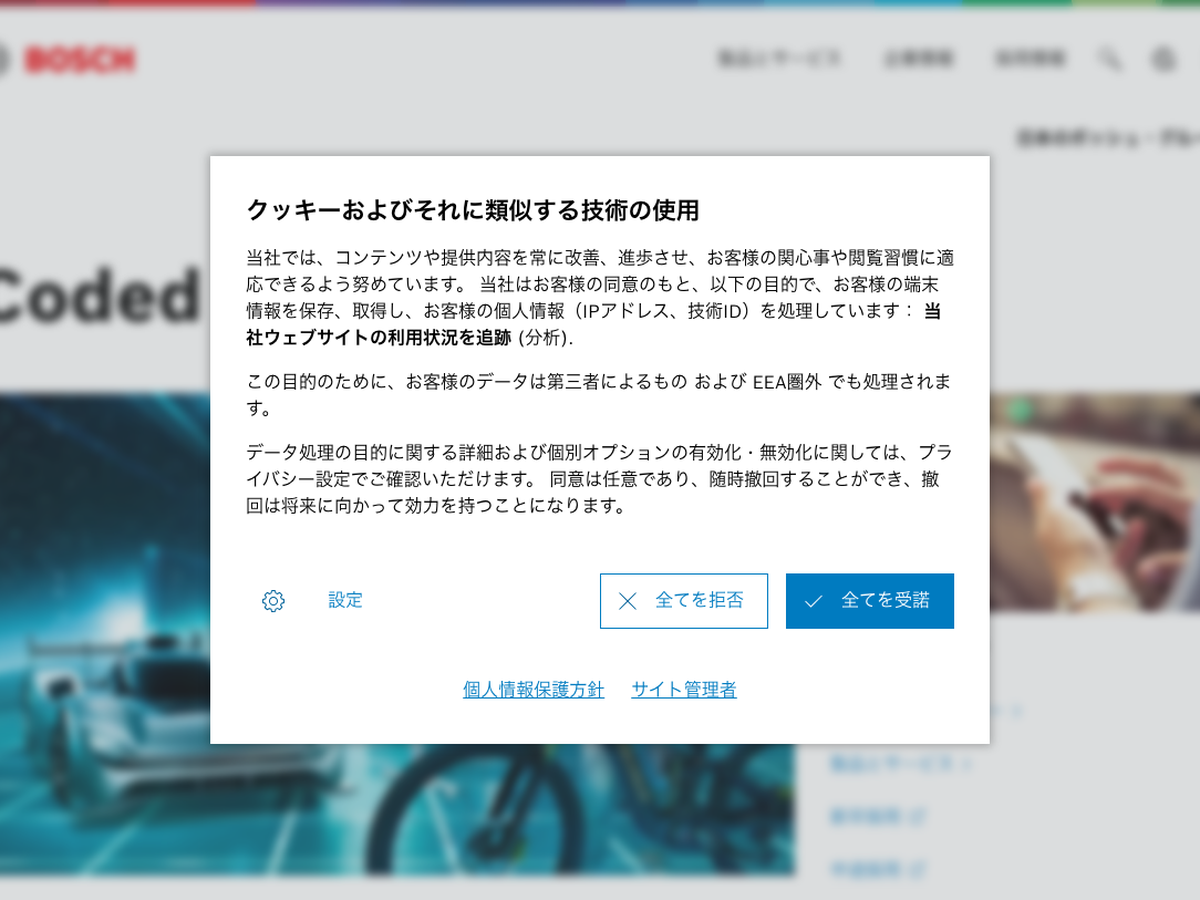Click the blurred Coded headline behind dialog
The image size is (1200, 900).
pos(100,295)
